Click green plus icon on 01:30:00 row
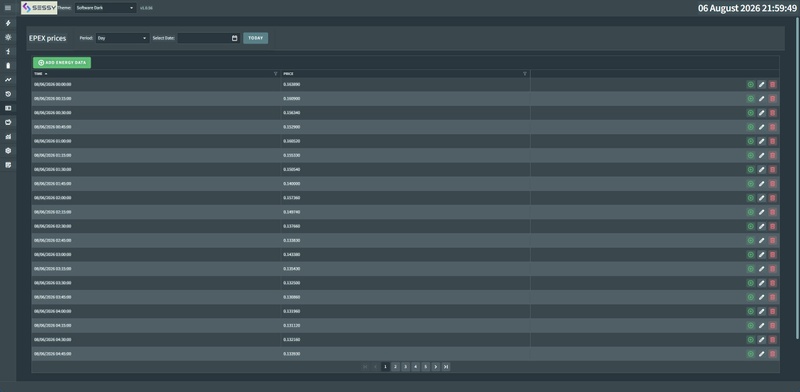 coord(751,169)
